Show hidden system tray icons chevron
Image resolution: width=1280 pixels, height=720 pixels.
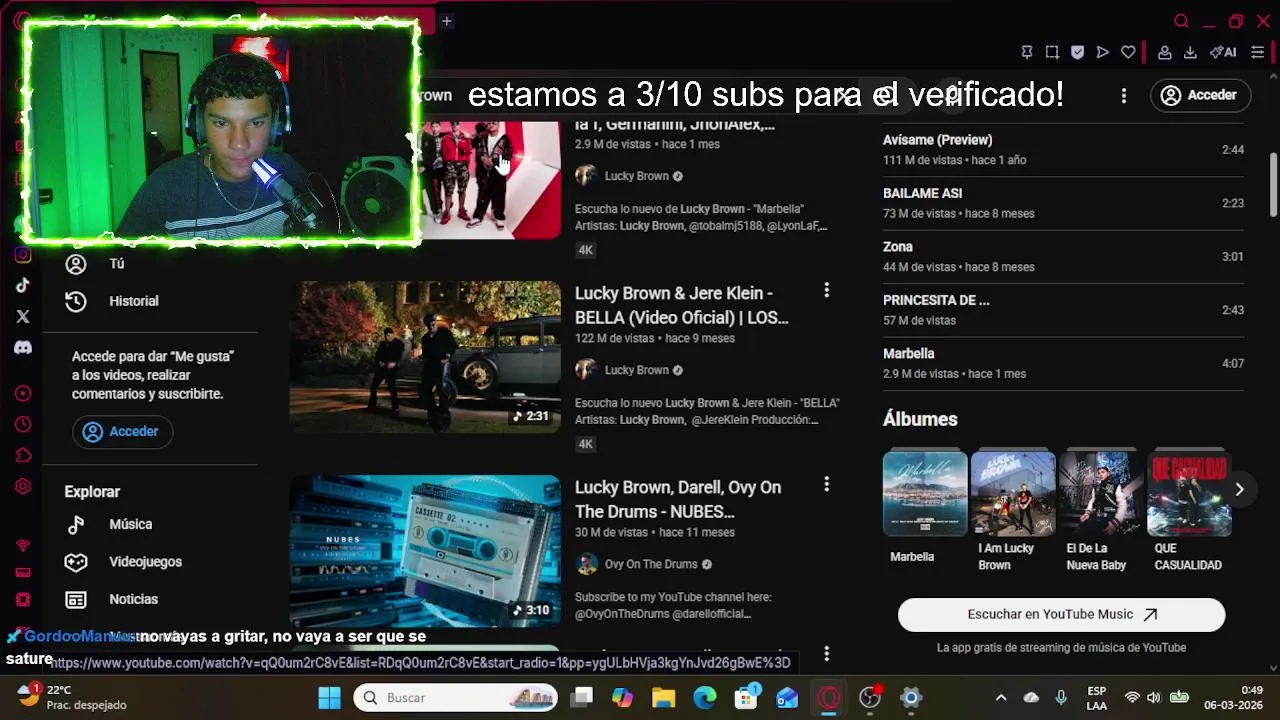pos(1001,698)
